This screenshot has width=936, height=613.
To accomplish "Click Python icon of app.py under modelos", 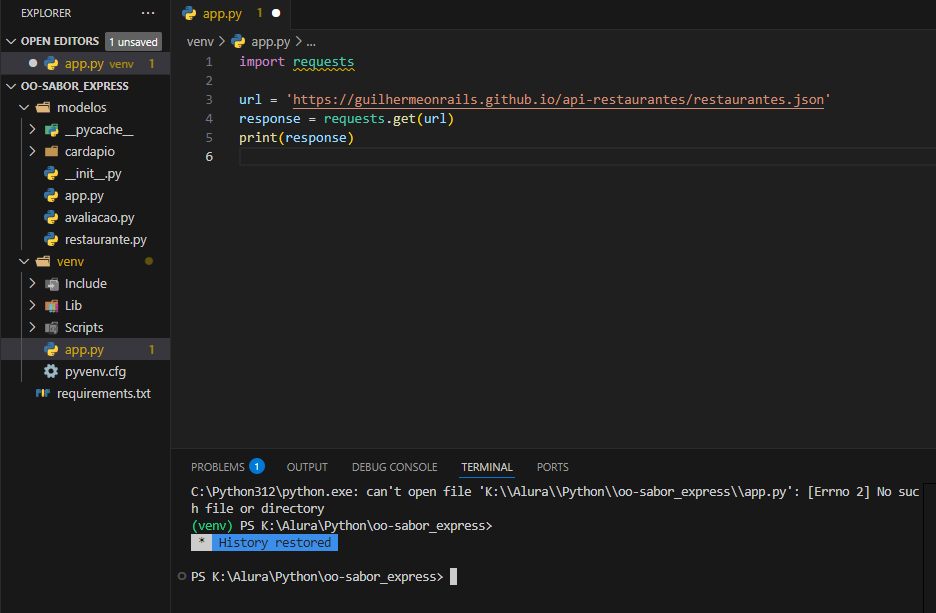I will pyautogui.click(x=51, y=196).
